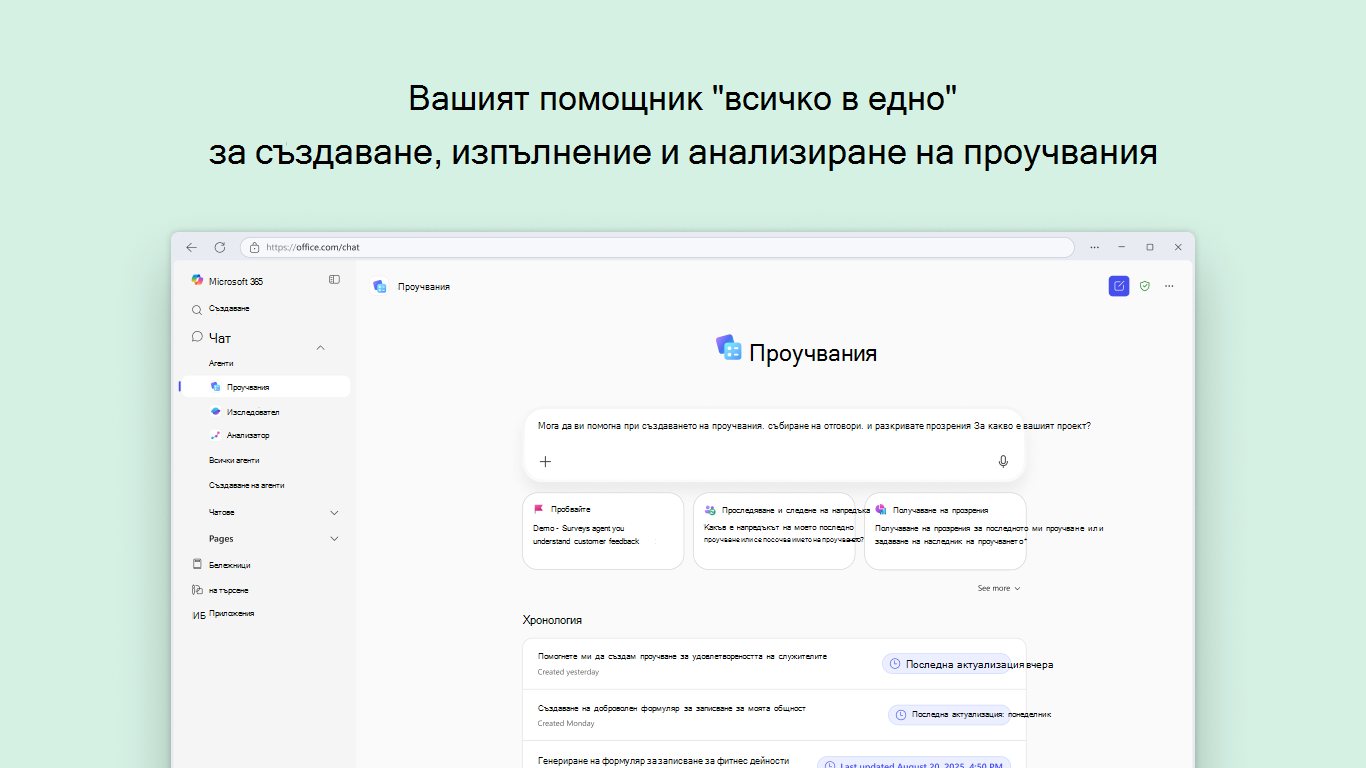Expand the Чатове section
This screenshot has height=768, width=1366.
(x=334, y=512)
